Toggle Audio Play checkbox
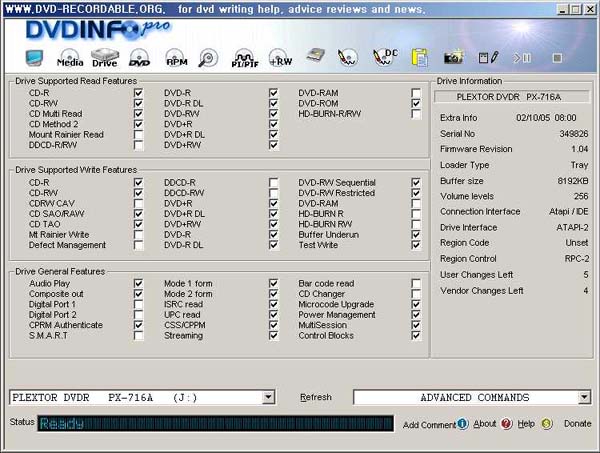Image resolution: width=600 pixels, height=453 pixels. tap(139, 284)
